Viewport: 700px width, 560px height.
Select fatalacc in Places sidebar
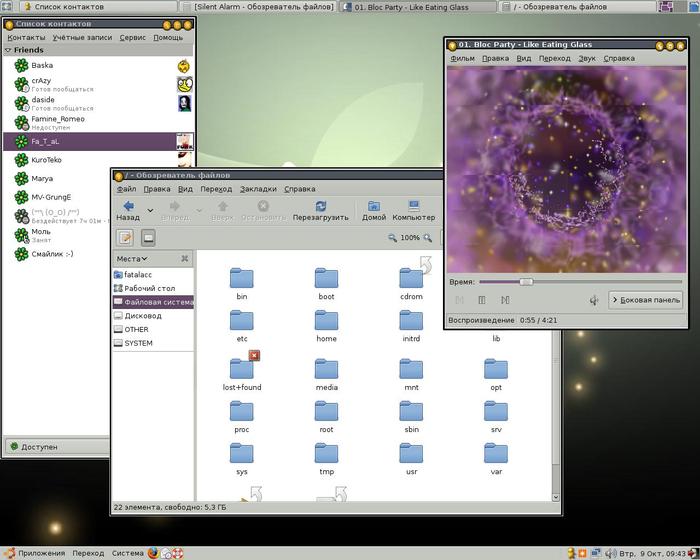click(153, 275)
